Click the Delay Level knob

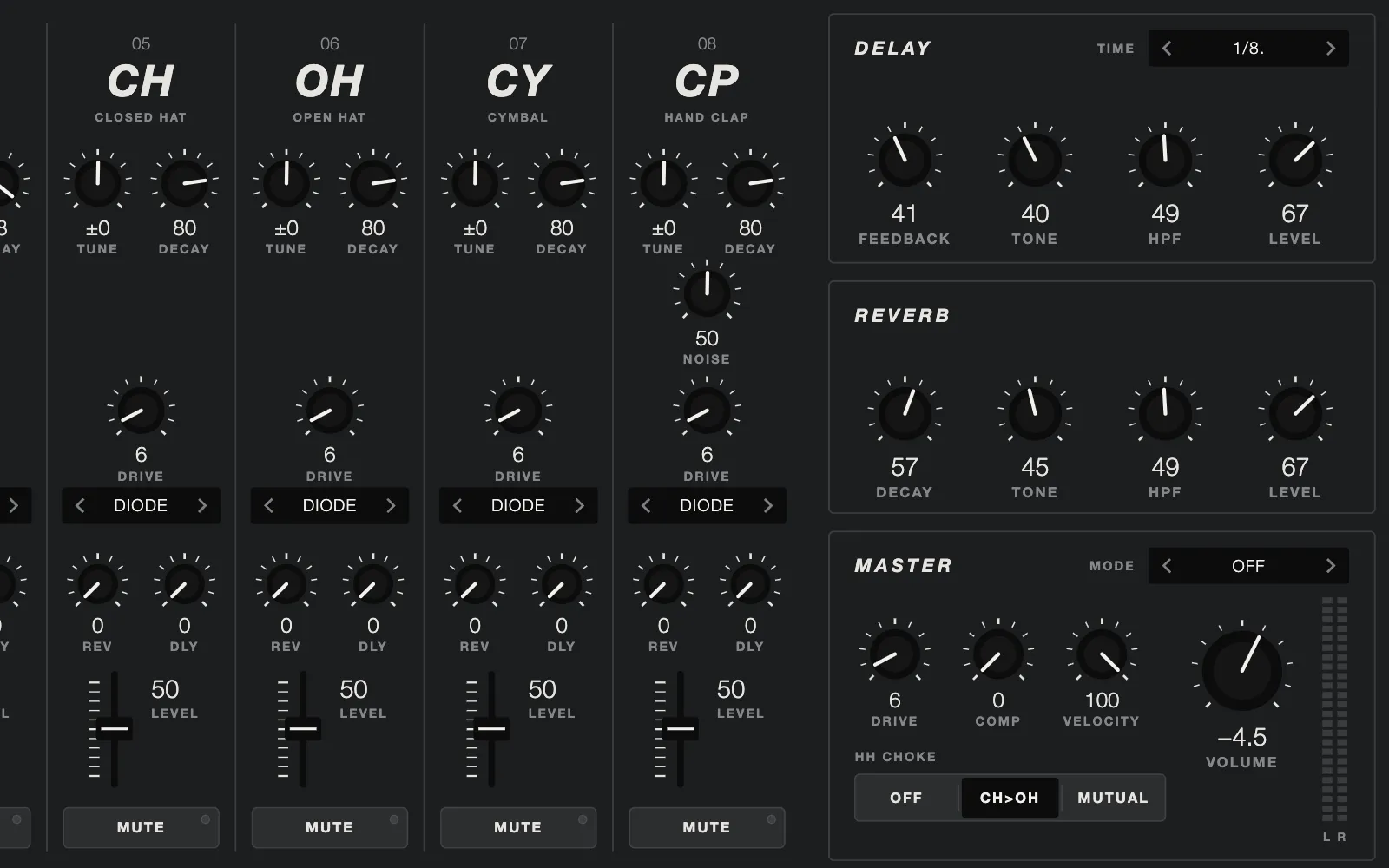(x=1294, y=159)
